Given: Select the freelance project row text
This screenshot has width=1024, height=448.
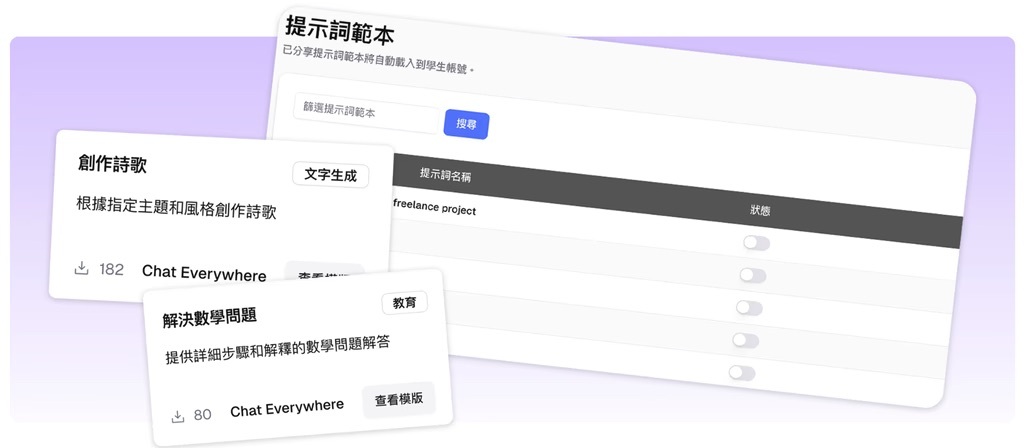Looking at the screenshot, I should 434,207.
